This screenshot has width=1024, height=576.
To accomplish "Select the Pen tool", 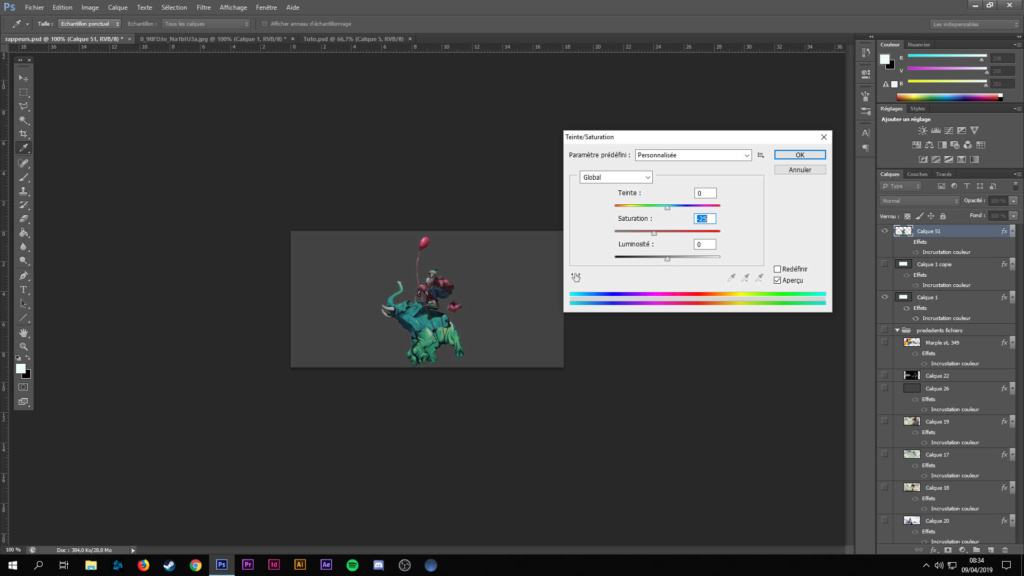I will pyautogui.click(x=24, y=276).
